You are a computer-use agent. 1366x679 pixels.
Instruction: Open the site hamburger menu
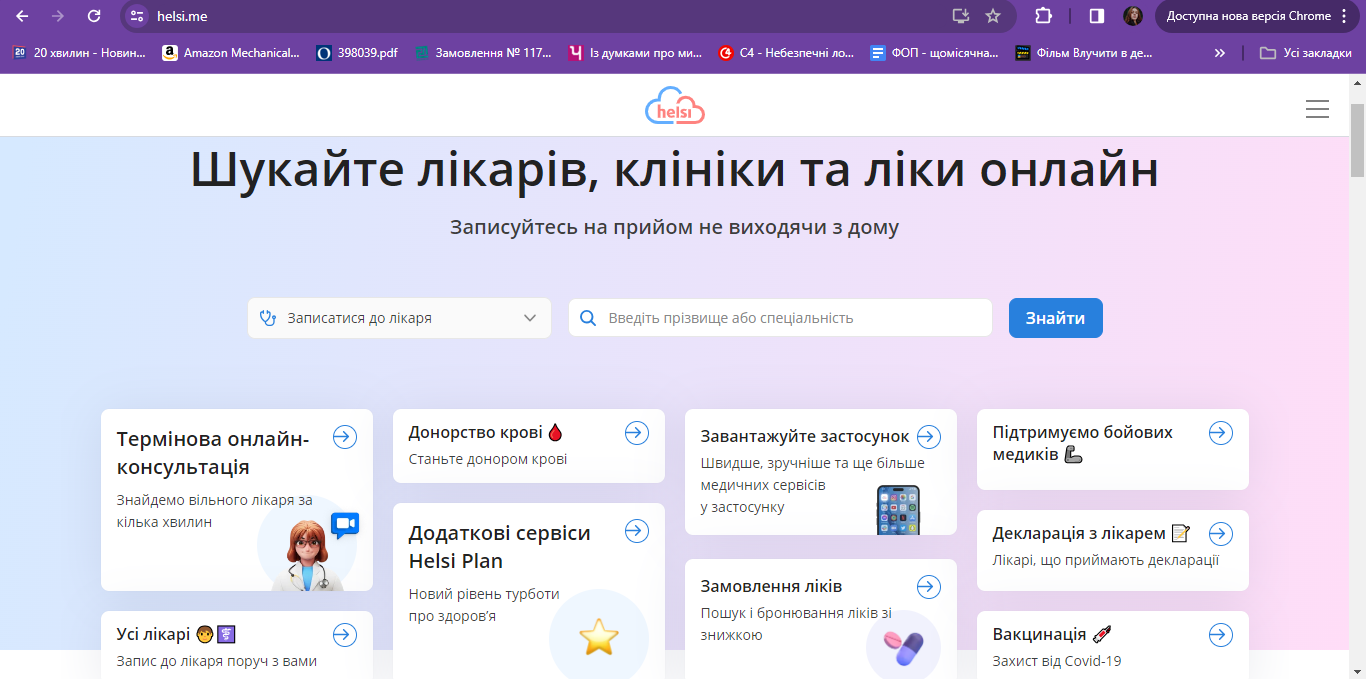tap(1317, 109)
